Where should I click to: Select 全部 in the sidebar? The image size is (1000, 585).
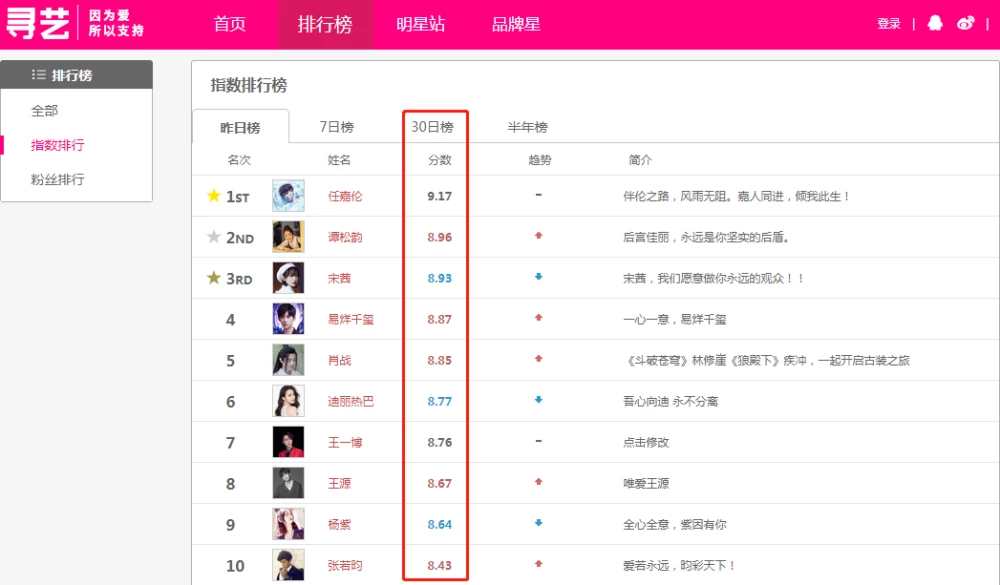(45, 111)
